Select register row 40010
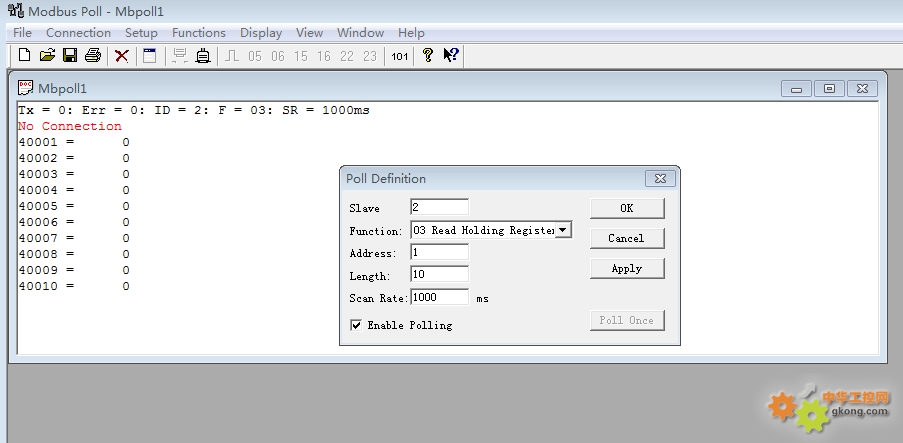 tap(74, 286)
